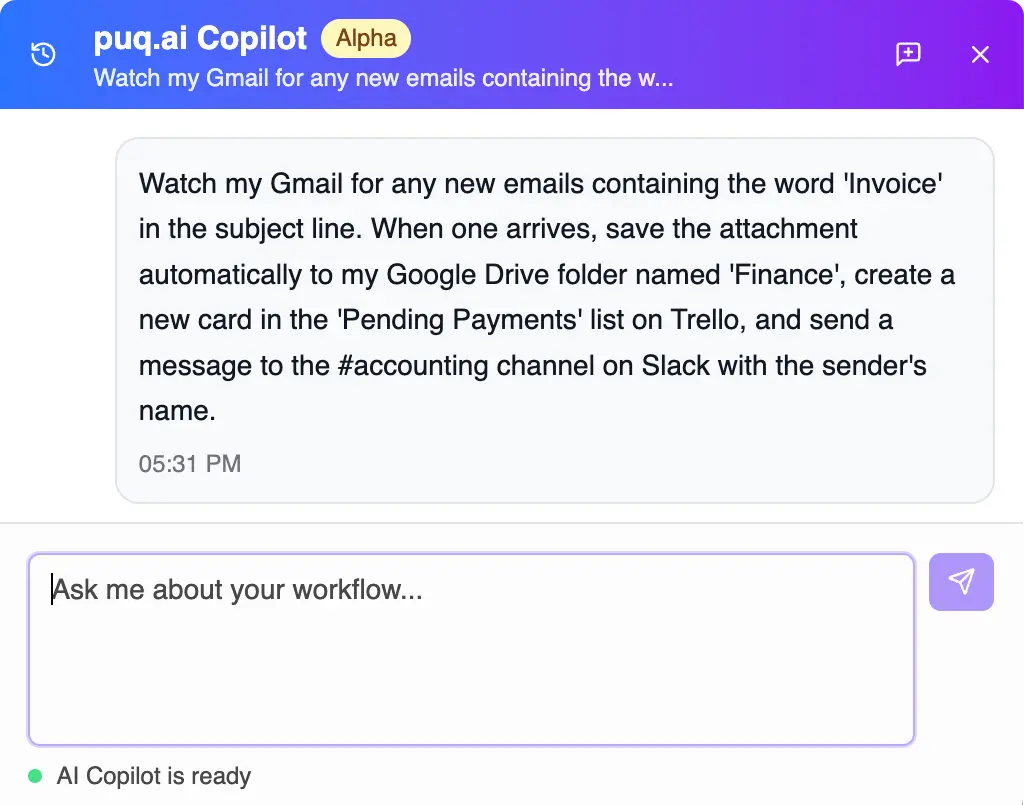Viewport: 1024px width, 805px height.
Task: Click the Alpha badge next to the title
Action: (x=366, y=38)
